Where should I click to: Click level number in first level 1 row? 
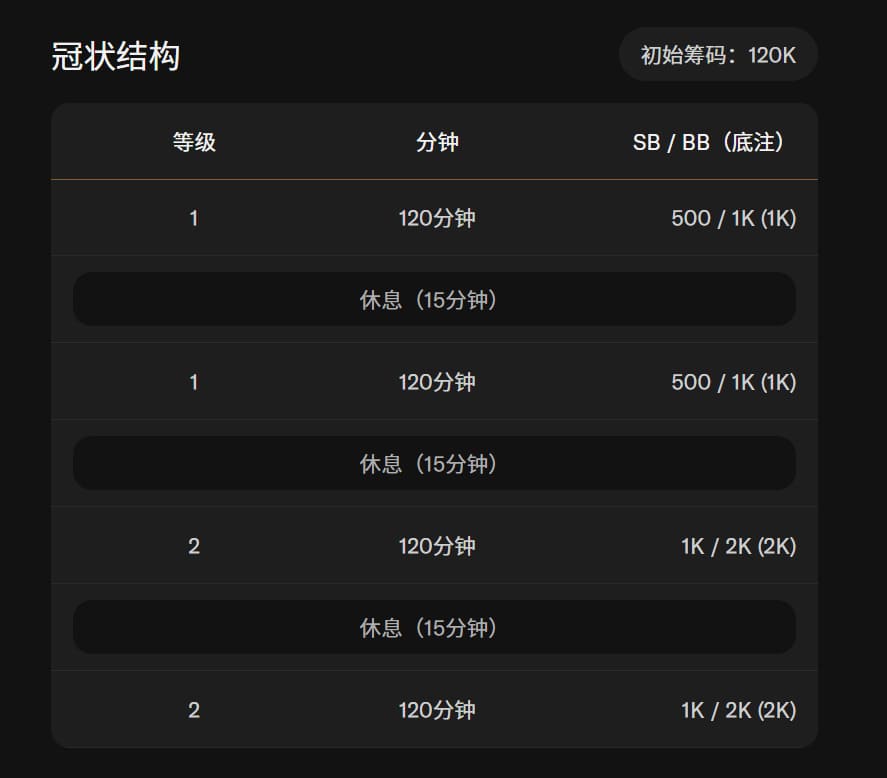[194, 218]
